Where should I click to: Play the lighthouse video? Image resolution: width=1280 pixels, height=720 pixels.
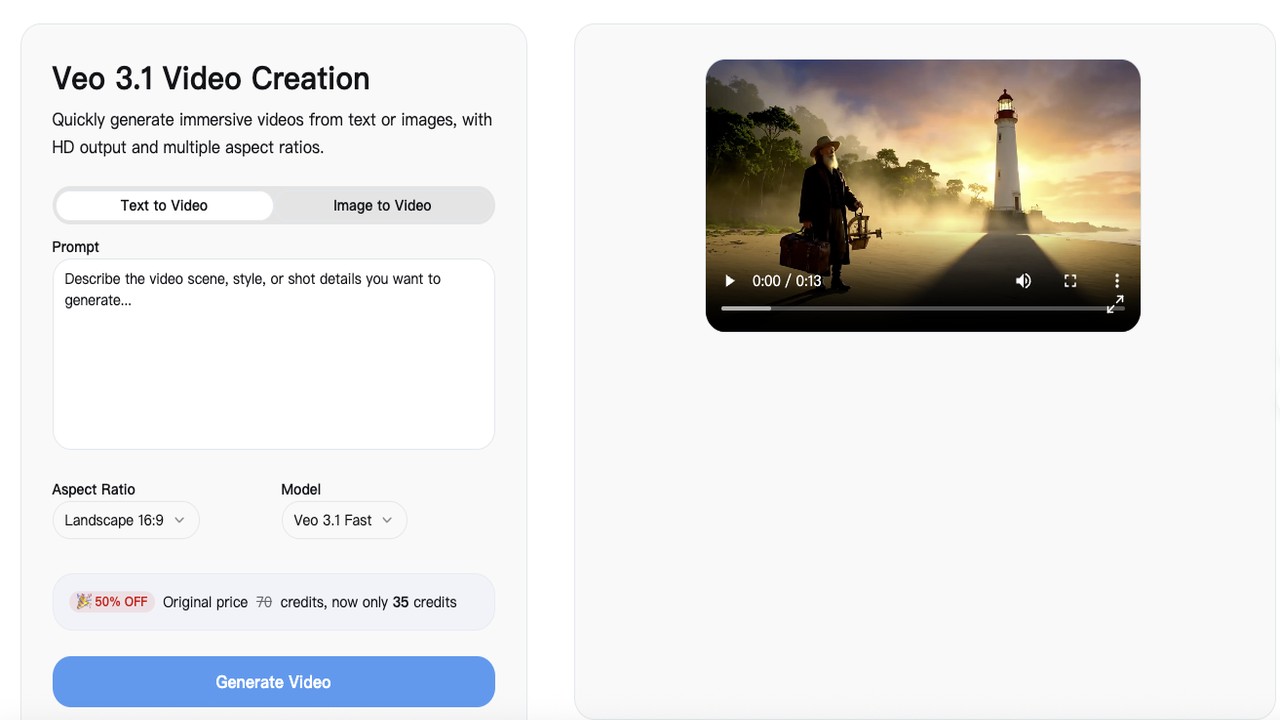pos(730,281)
